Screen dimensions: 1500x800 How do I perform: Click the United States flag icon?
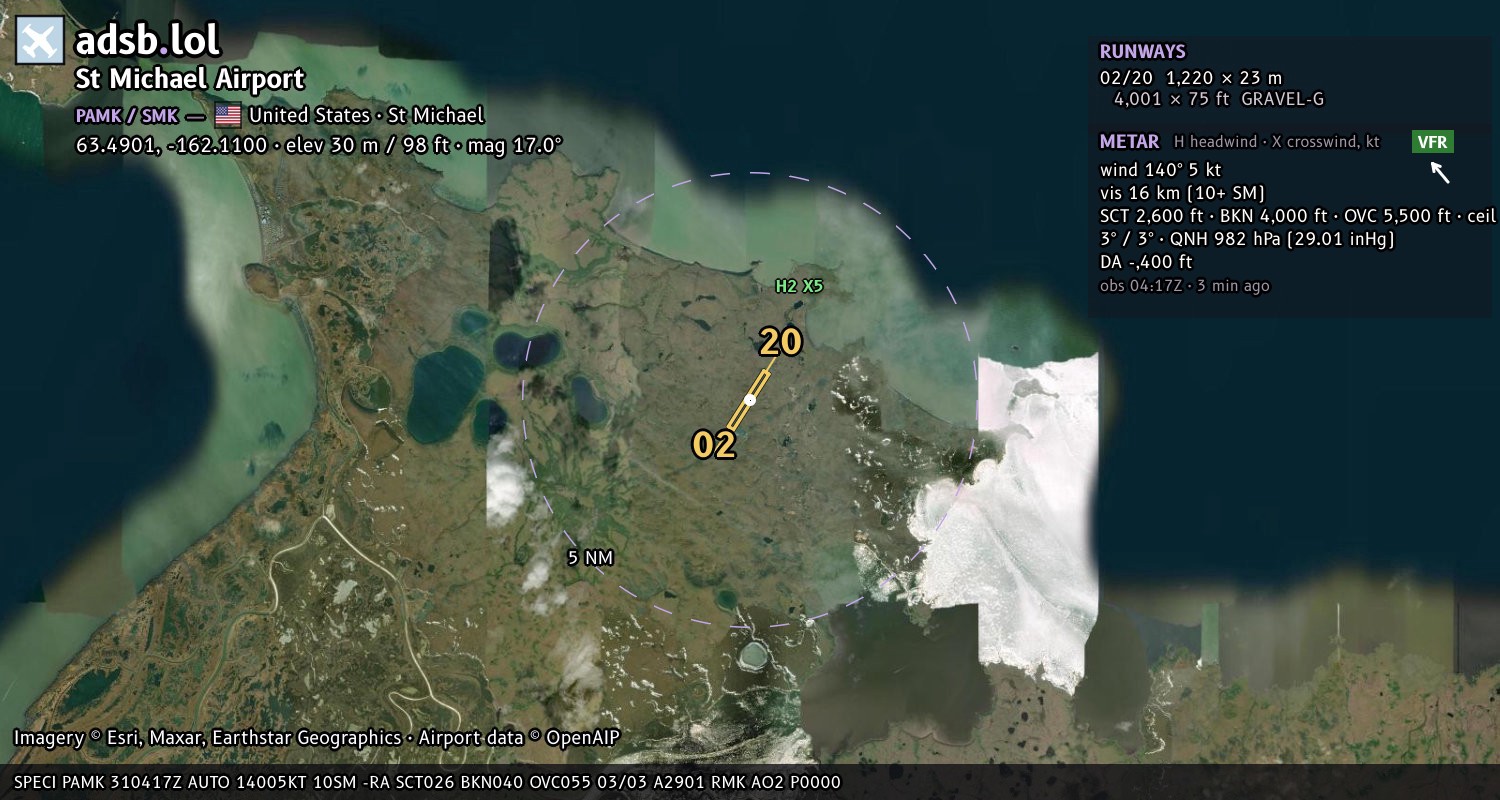point(228,115)
